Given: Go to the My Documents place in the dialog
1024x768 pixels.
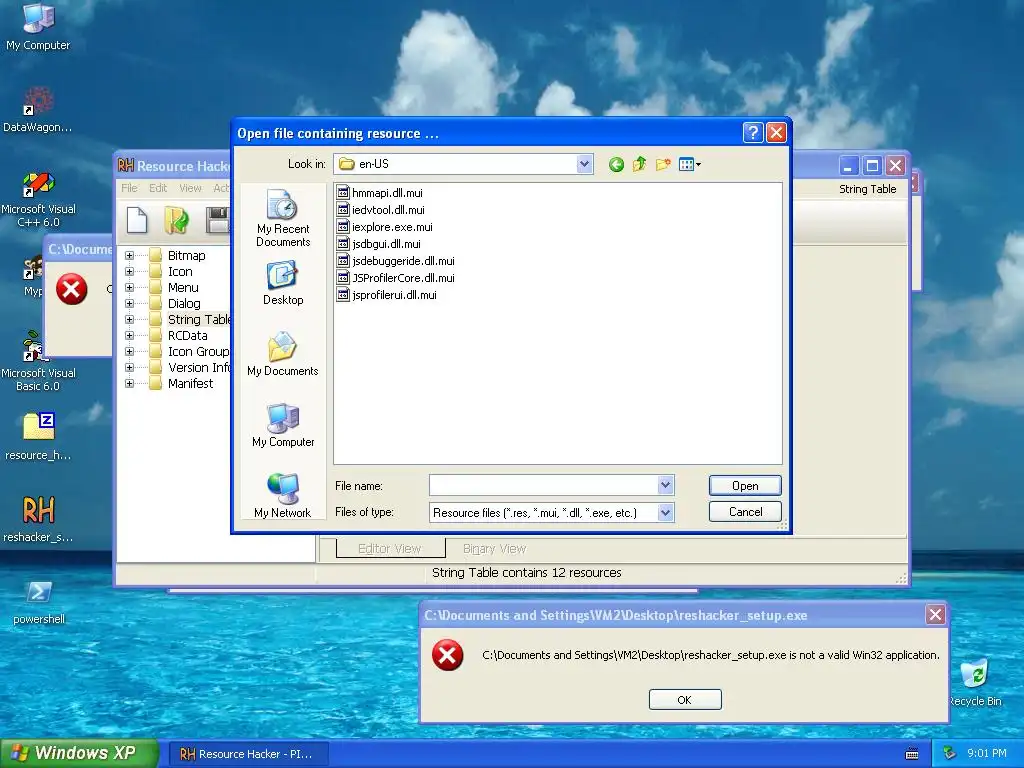Looking at the screenshot, I should pos(283,354).
